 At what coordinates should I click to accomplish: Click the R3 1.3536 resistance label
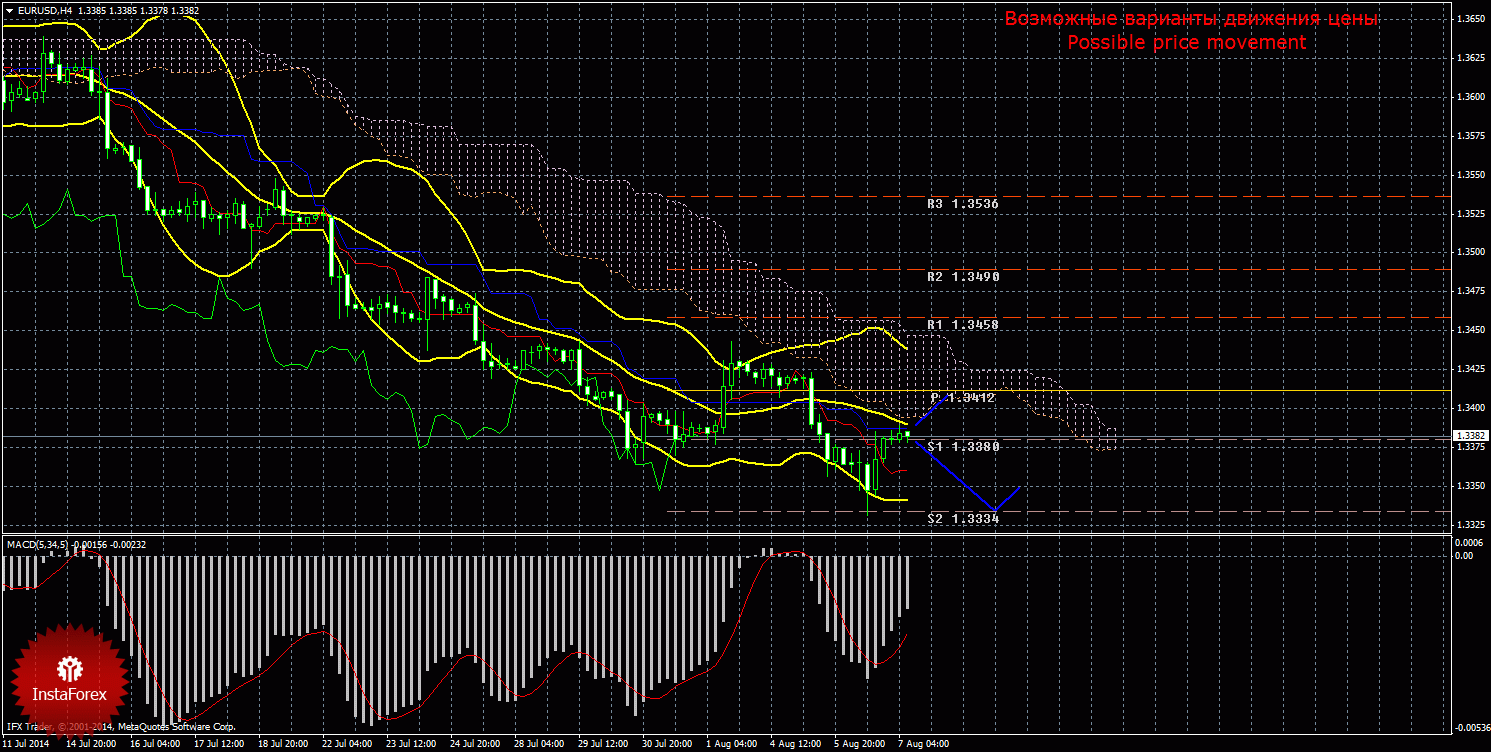[x=962, y=203]
